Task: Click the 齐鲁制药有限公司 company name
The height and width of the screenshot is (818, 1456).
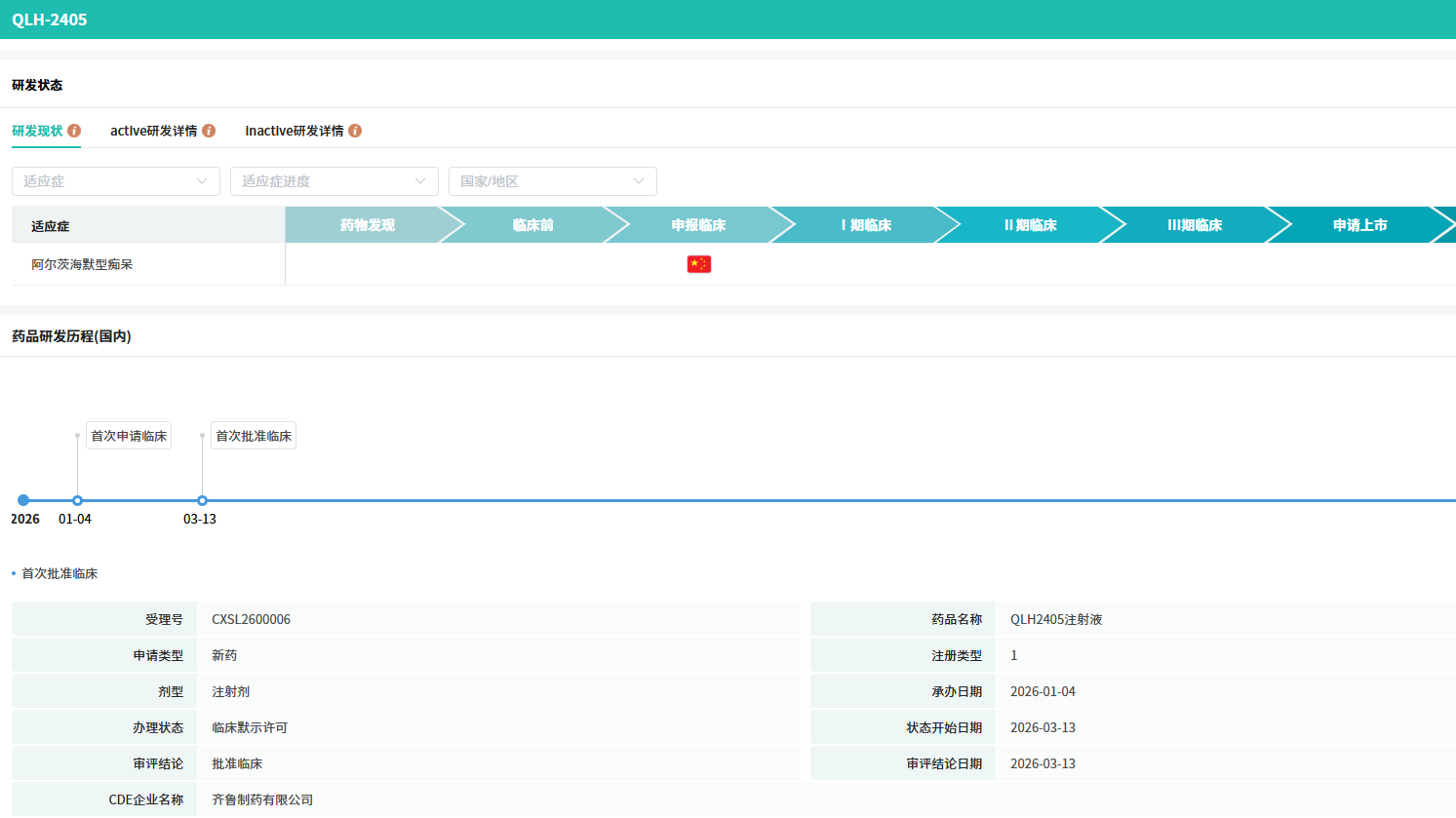Action: click(x=262, y=799)
